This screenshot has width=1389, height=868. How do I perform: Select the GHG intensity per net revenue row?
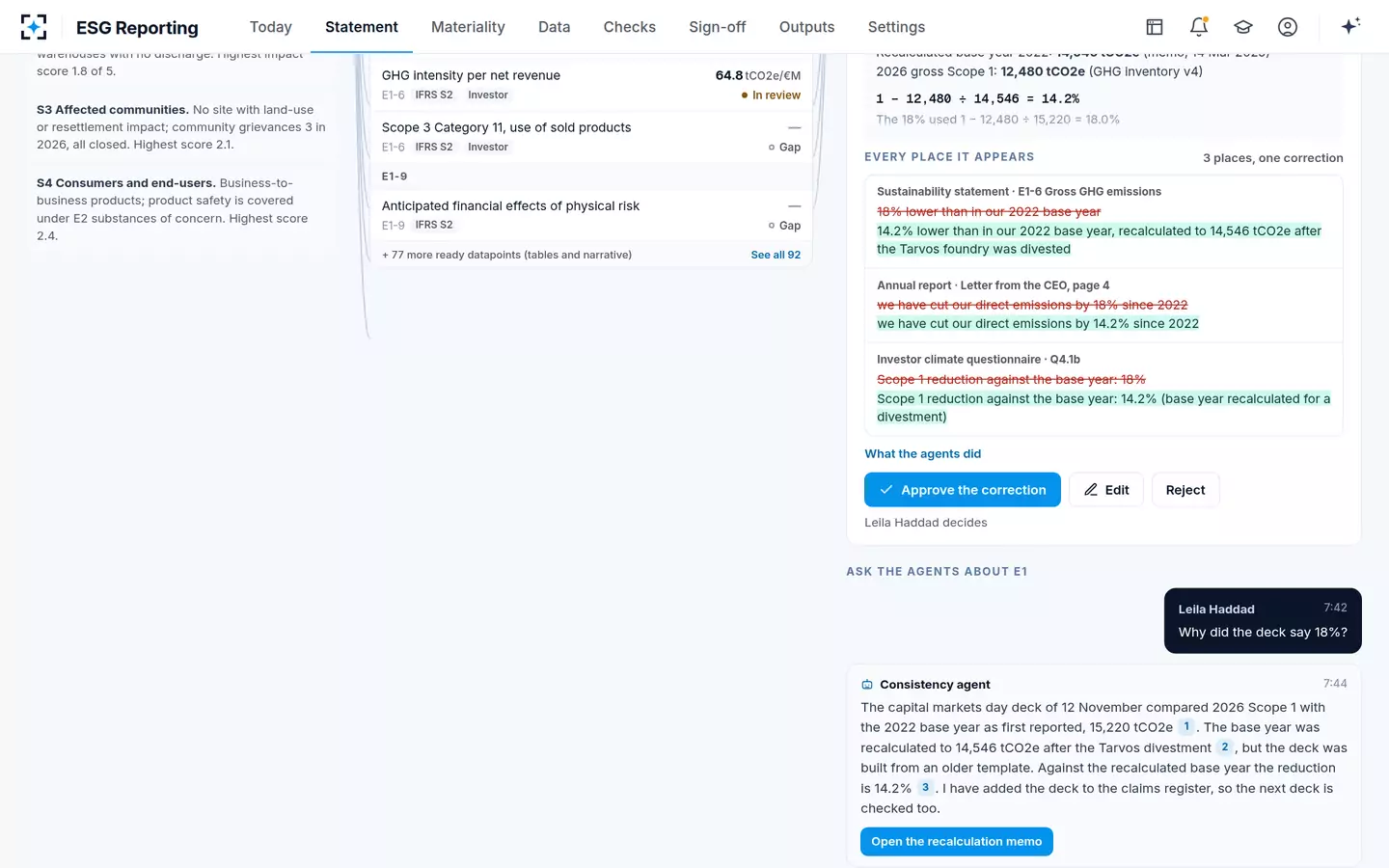pyautogui.click(x=591, y=84)
